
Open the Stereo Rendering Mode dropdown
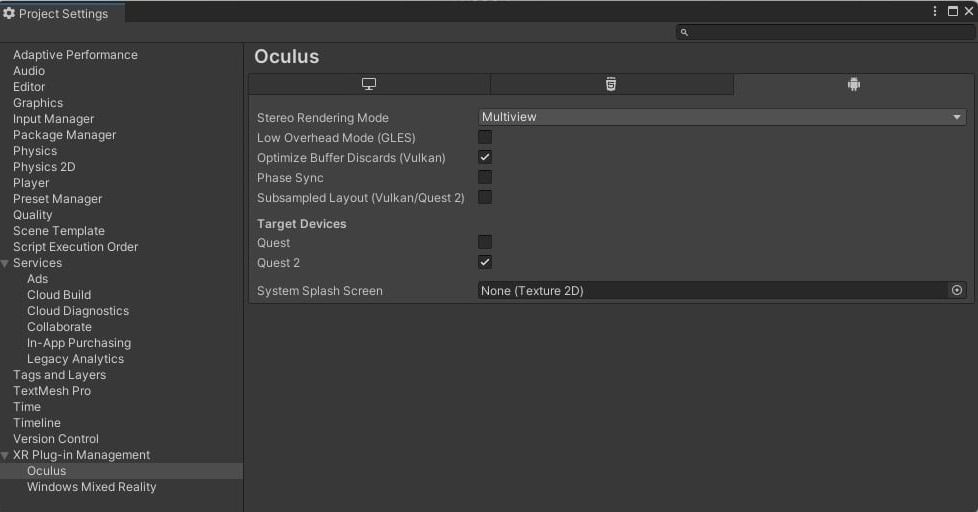click(x=722, y=117)
